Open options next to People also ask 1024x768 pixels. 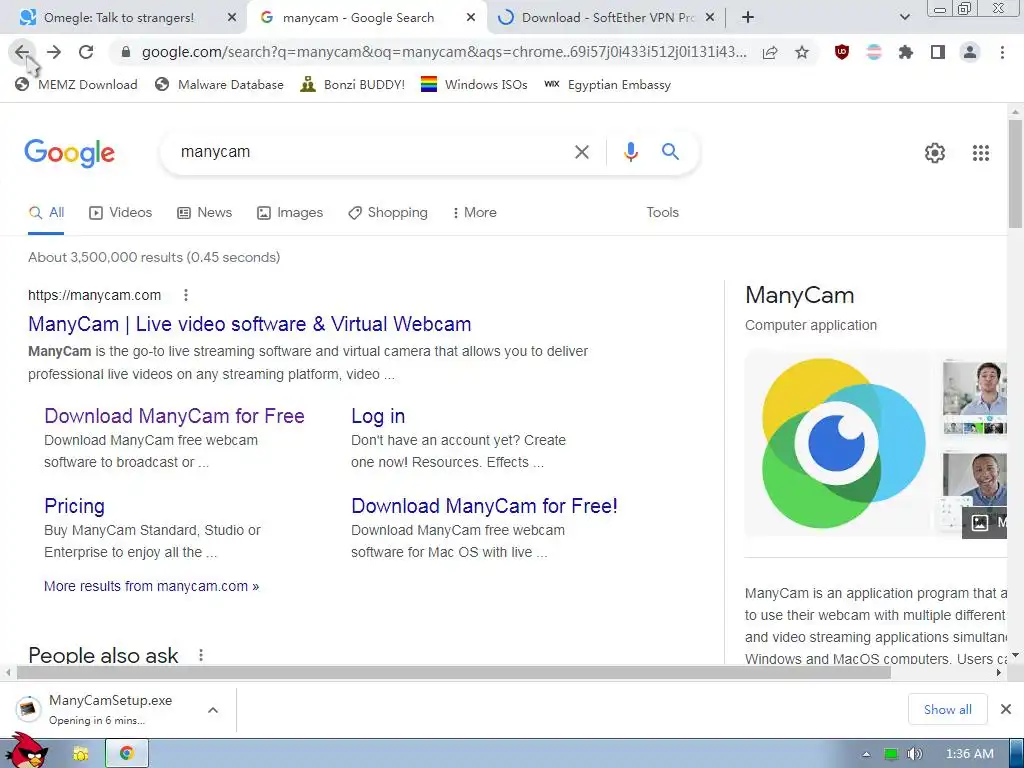click(x=201, y=655)
